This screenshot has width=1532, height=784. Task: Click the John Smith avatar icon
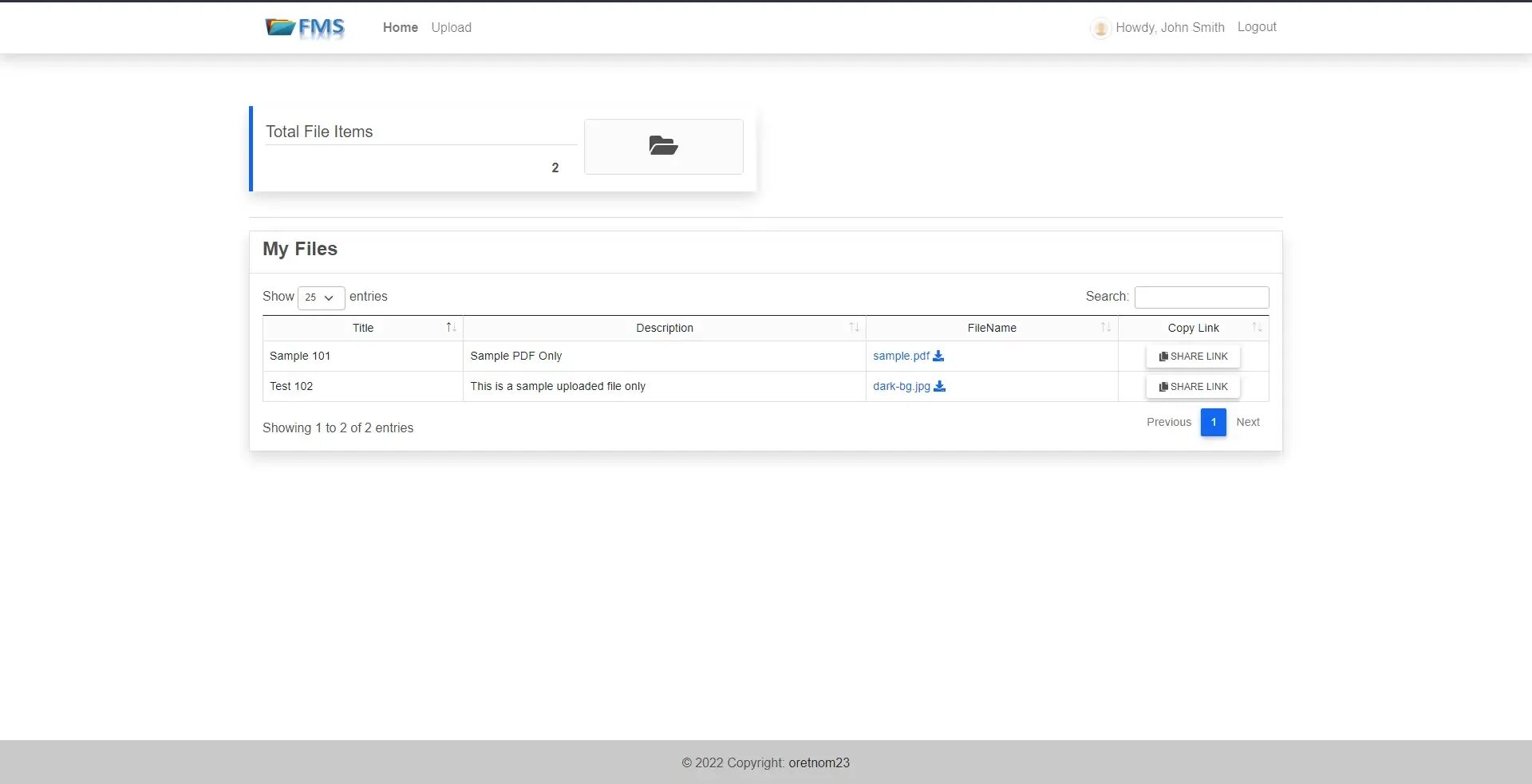coord(1100,29)
